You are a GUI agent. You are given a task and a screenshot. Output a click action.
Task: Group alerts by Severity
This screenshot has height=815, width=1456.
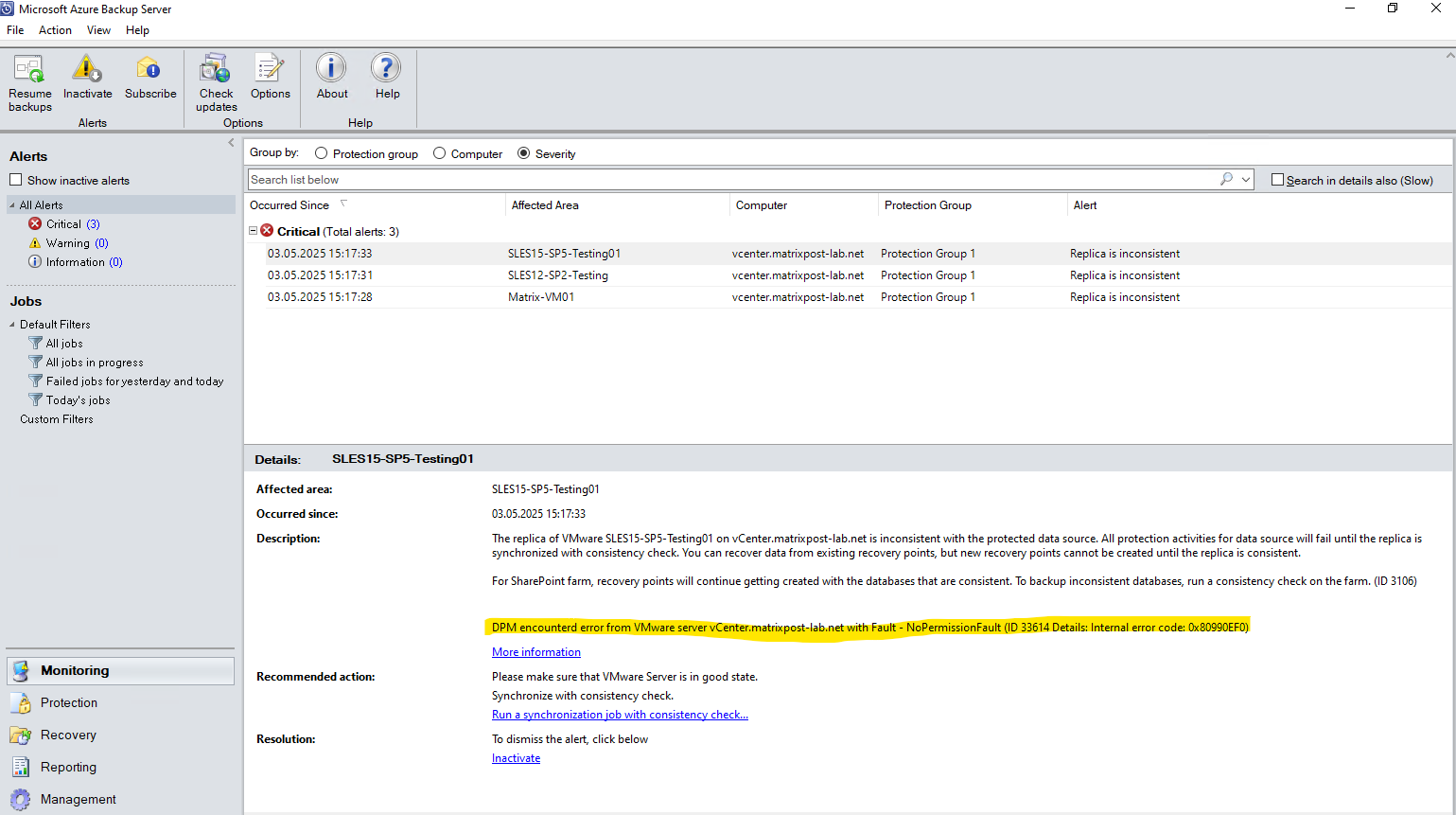click(x=523, y=153)
